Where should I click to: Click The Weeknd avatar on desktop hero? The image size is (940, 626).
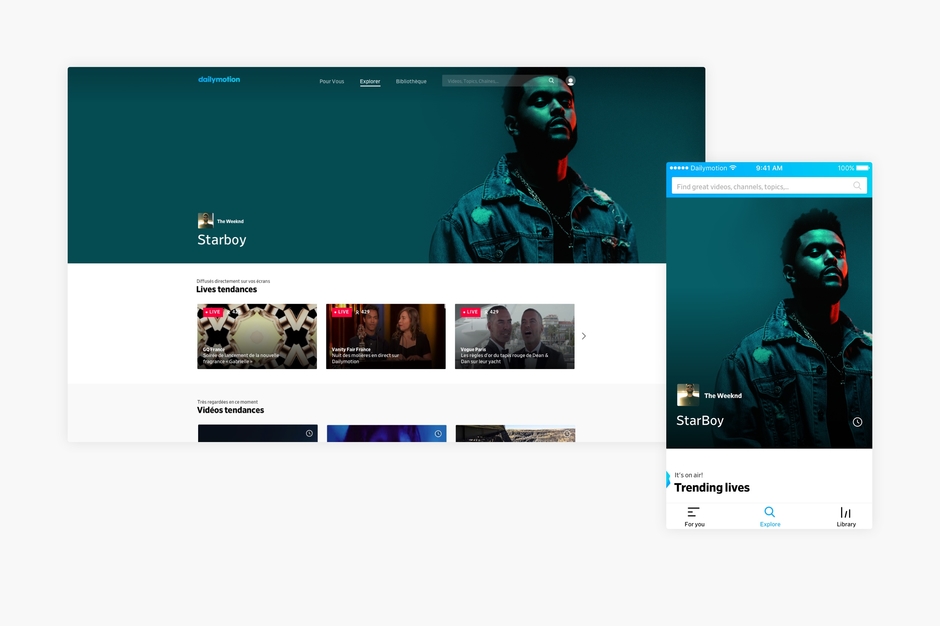[206, 221]
